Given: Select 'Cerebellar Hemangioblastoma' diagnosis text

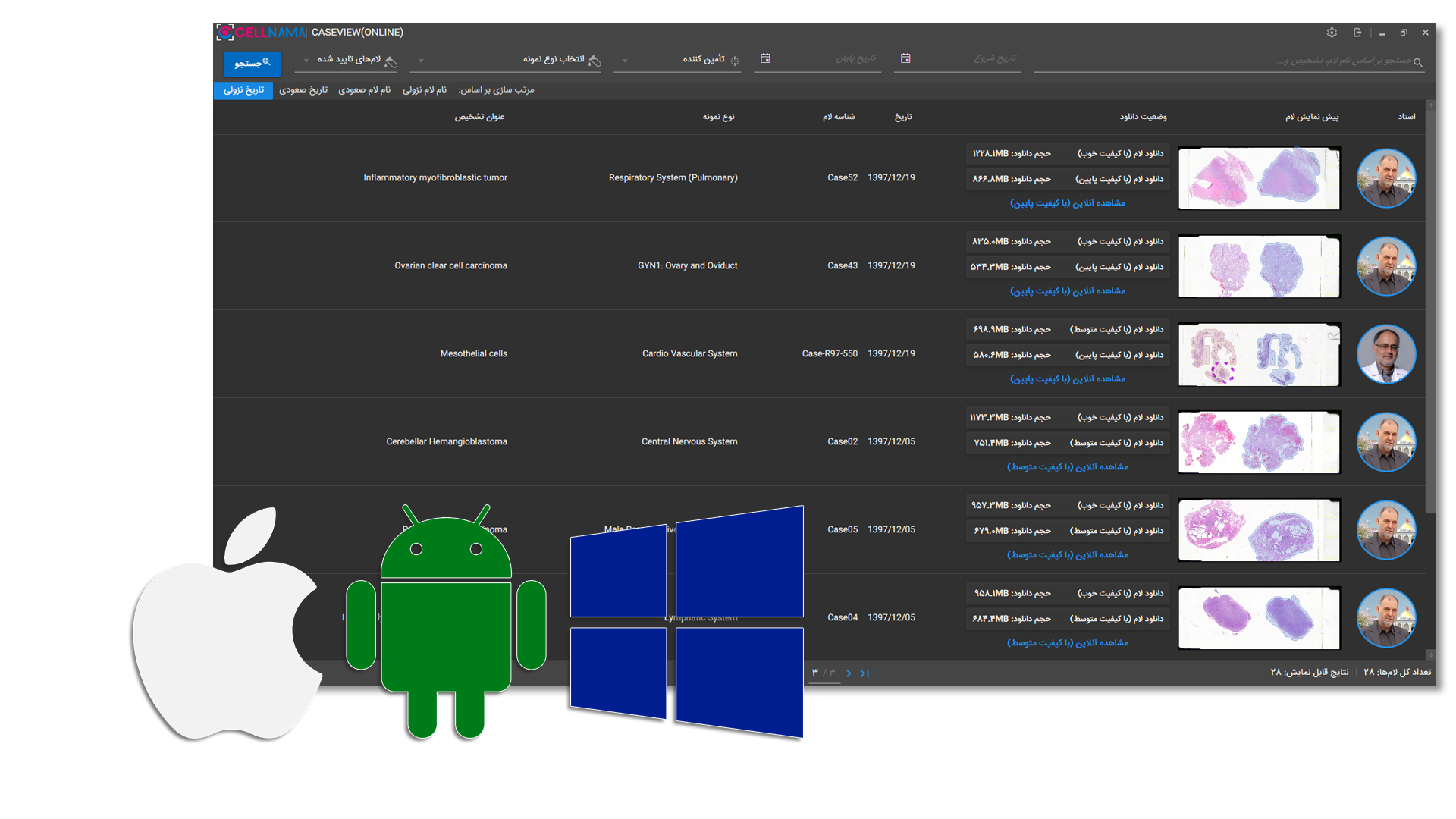Looking at the screenshot, I should pyautogui.click(x=447, y=442).
